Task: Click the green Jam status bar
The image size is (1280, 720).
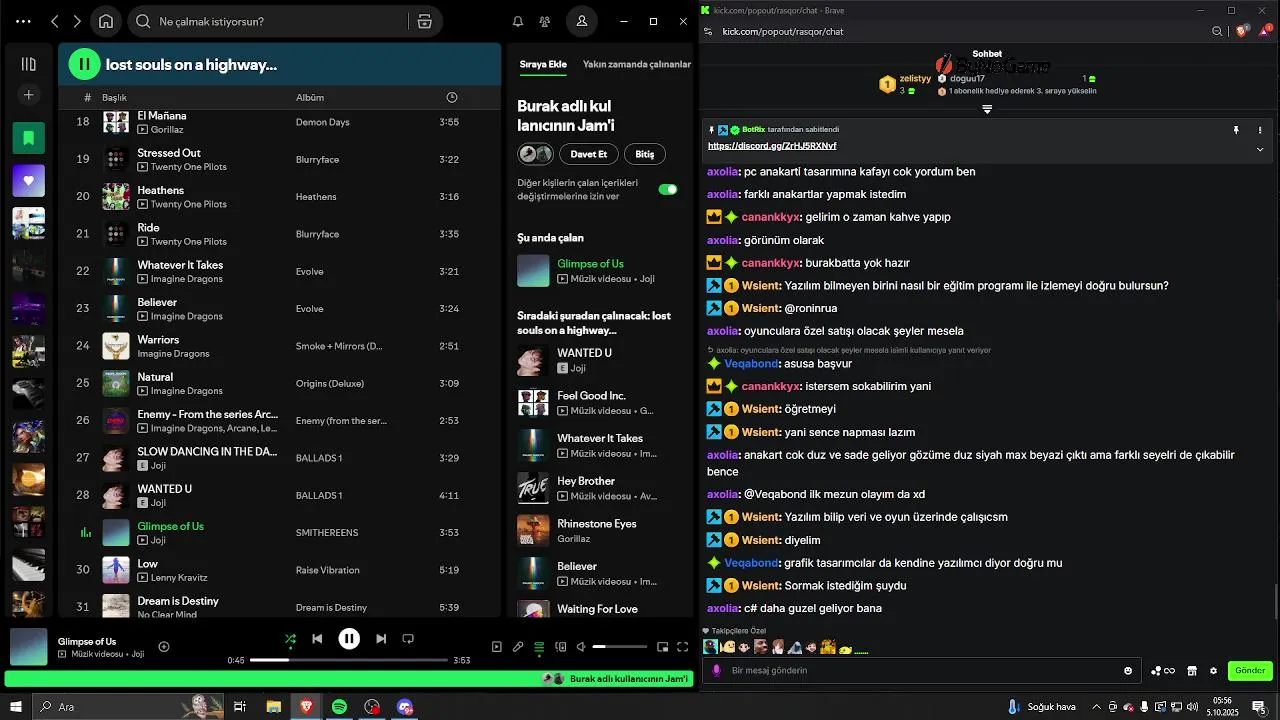Action: (347, 679)
